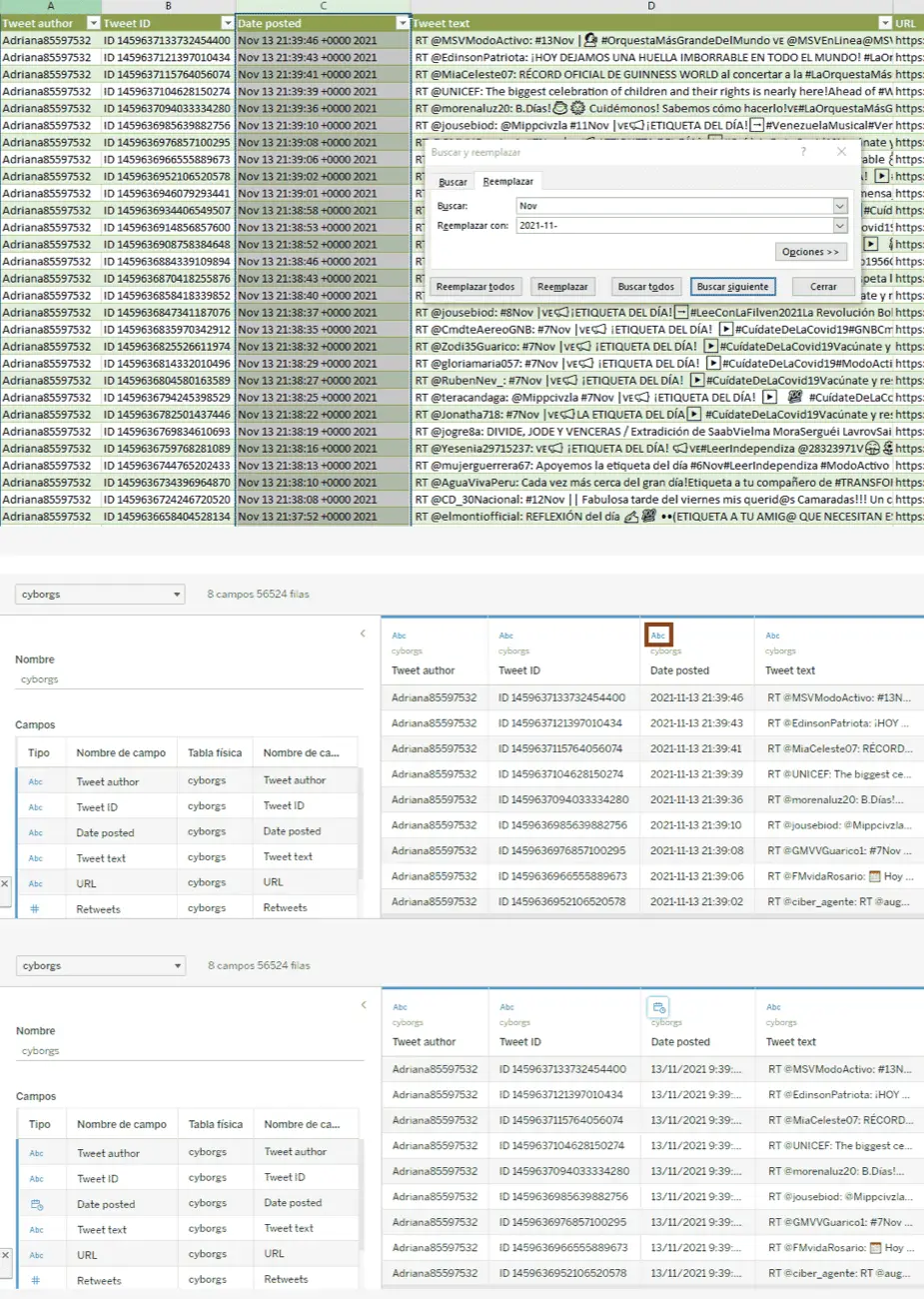924x1299 pixels.
Task: Open the Tweet author column filter arrow
Action: pyautogui.click(x=94, y=23)
